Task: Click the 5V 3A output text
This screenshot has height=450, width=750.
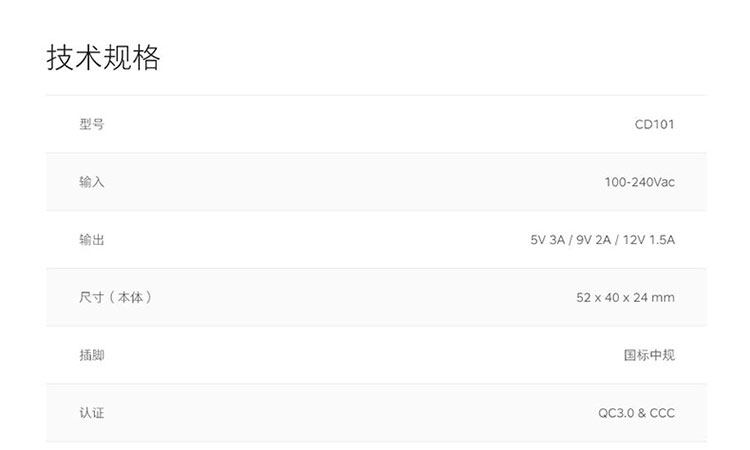Action: click(x=547, y=240)
